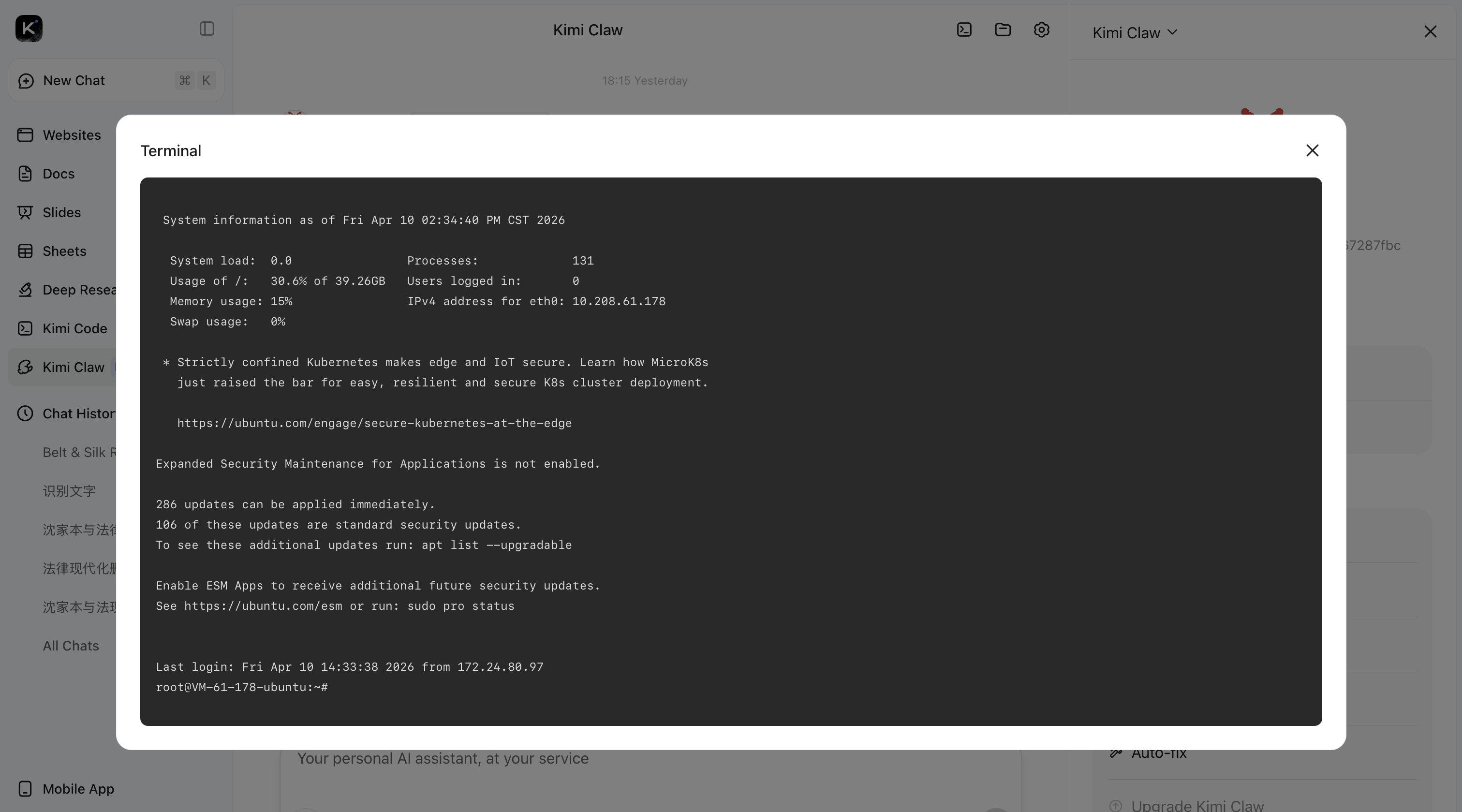
Task: Dismiss the Terminal dialog with its X
Action: pos(1313,150)
